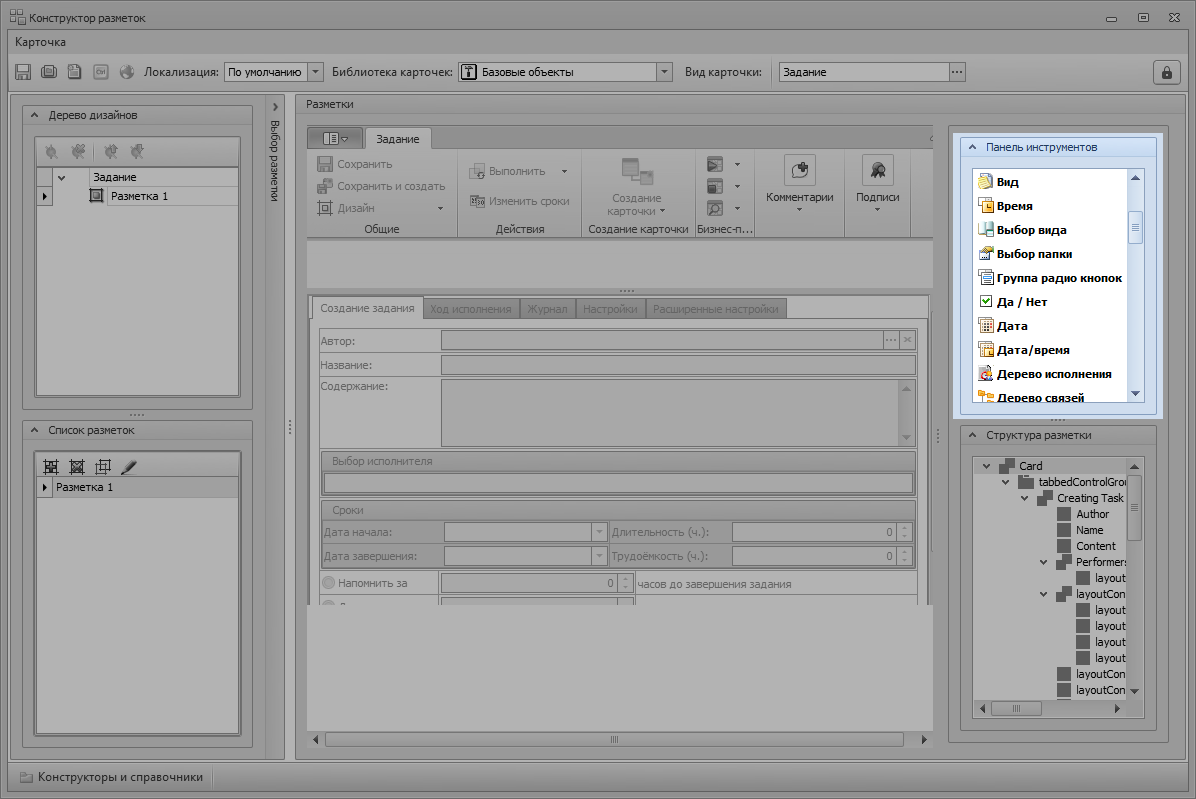1196x799 pixels.
Task: Click the lock icon at top right
Action: pyautogui.click(x=1165, y=72)
